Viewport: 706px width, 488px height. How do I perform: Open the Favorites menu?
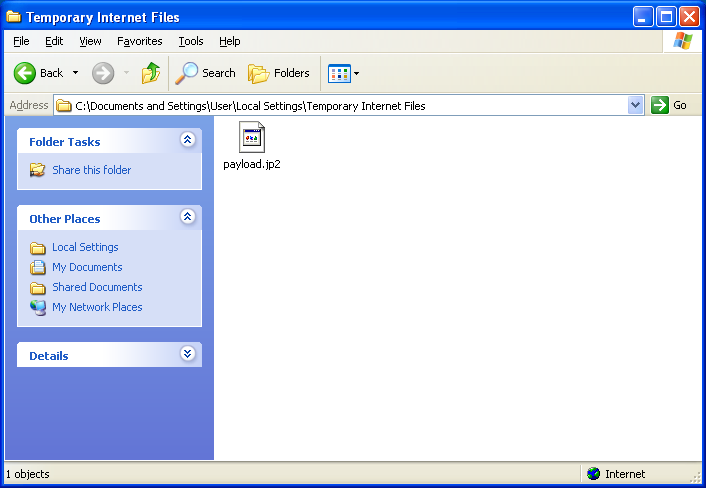click(139, 41)
